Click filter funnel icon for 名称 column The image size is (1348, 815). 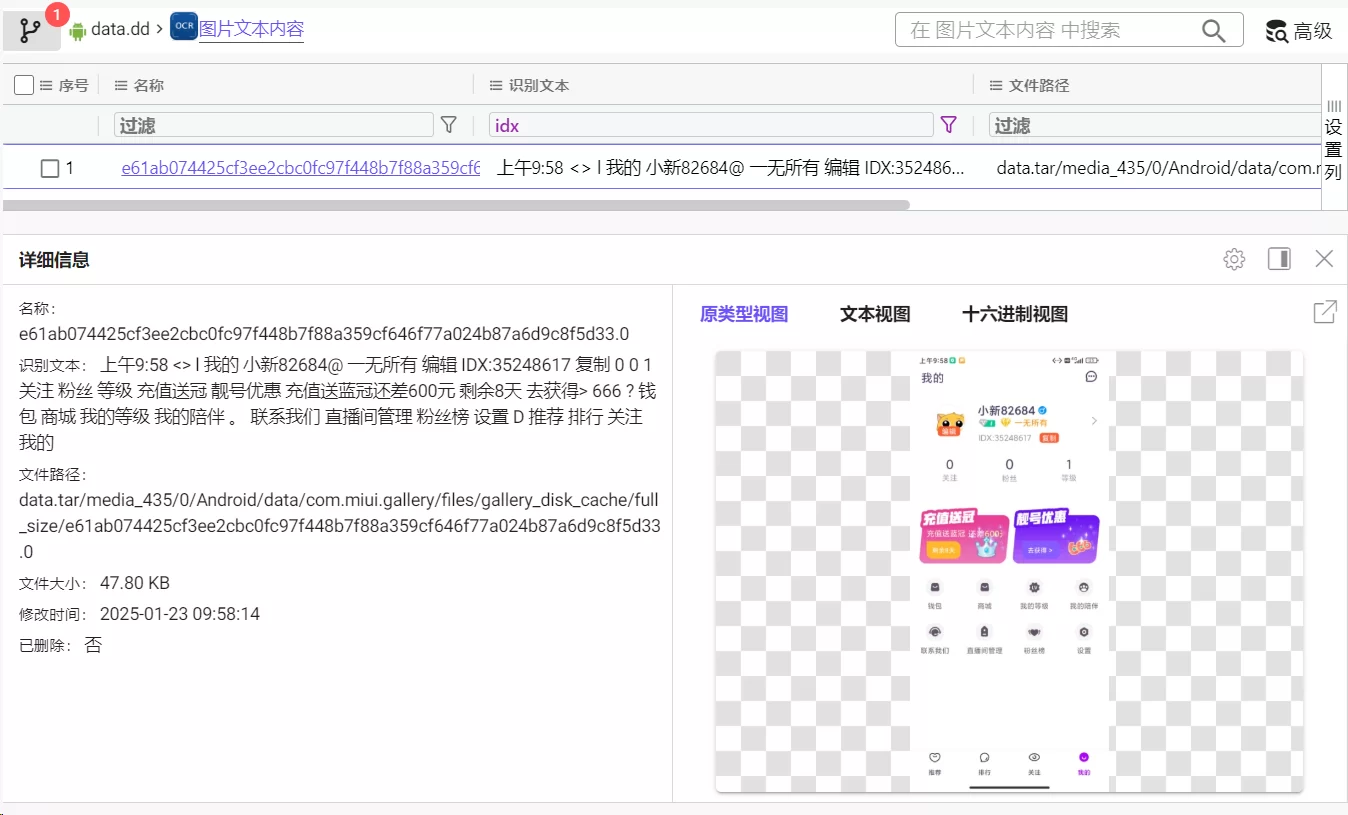click(x=449, y=125)
